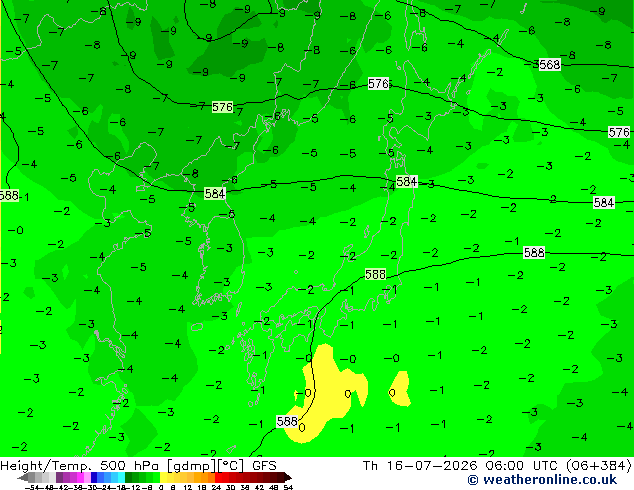
Task: Click the darkest green legend swatch
Action: (x=129, y=477)
